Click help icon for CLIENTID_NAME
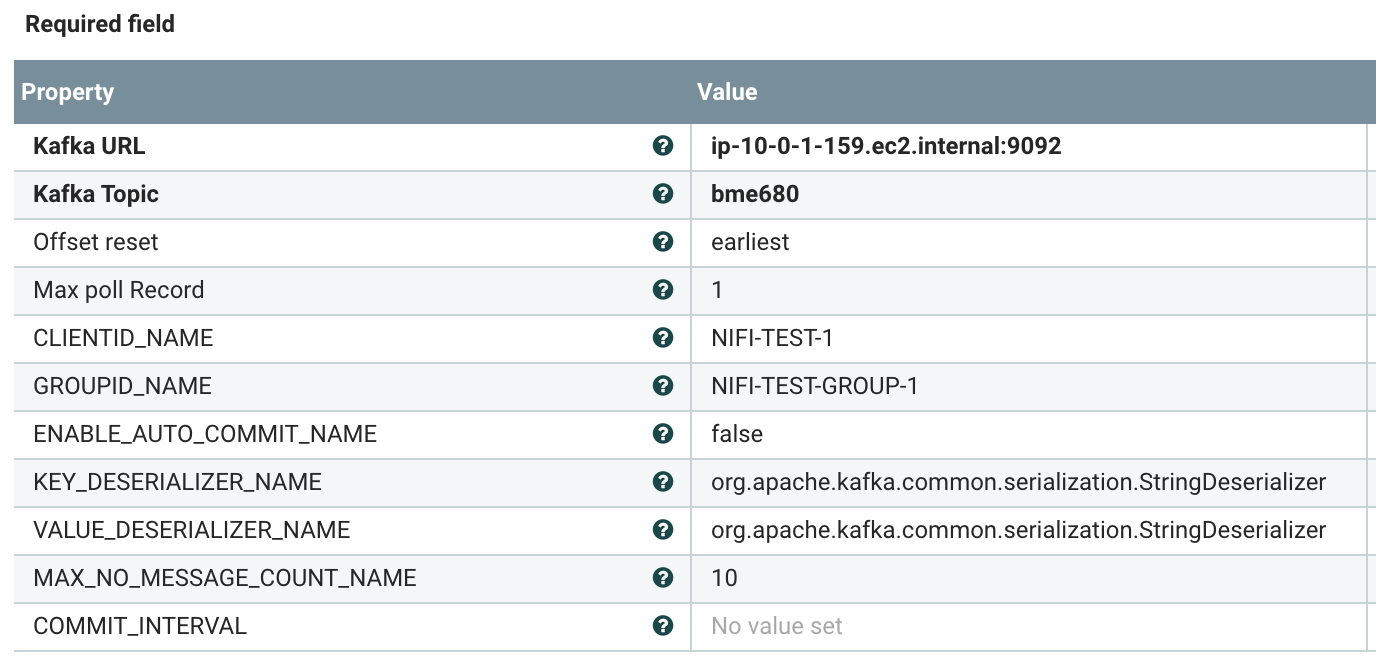Image resolution: width=1376 pixels, height=656 pixels. [662, 338]
